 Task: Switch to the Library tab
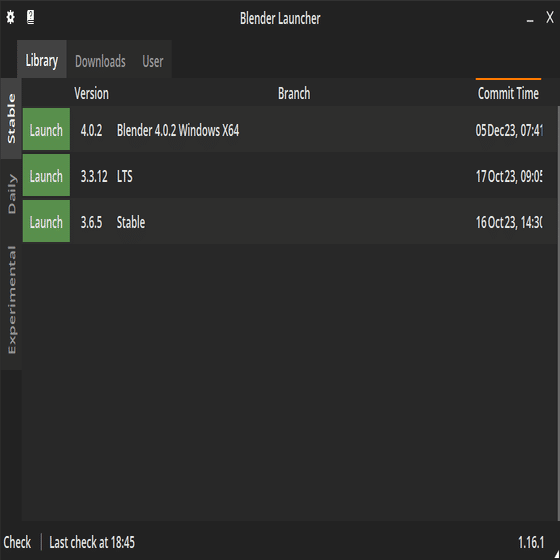[42, 59]
